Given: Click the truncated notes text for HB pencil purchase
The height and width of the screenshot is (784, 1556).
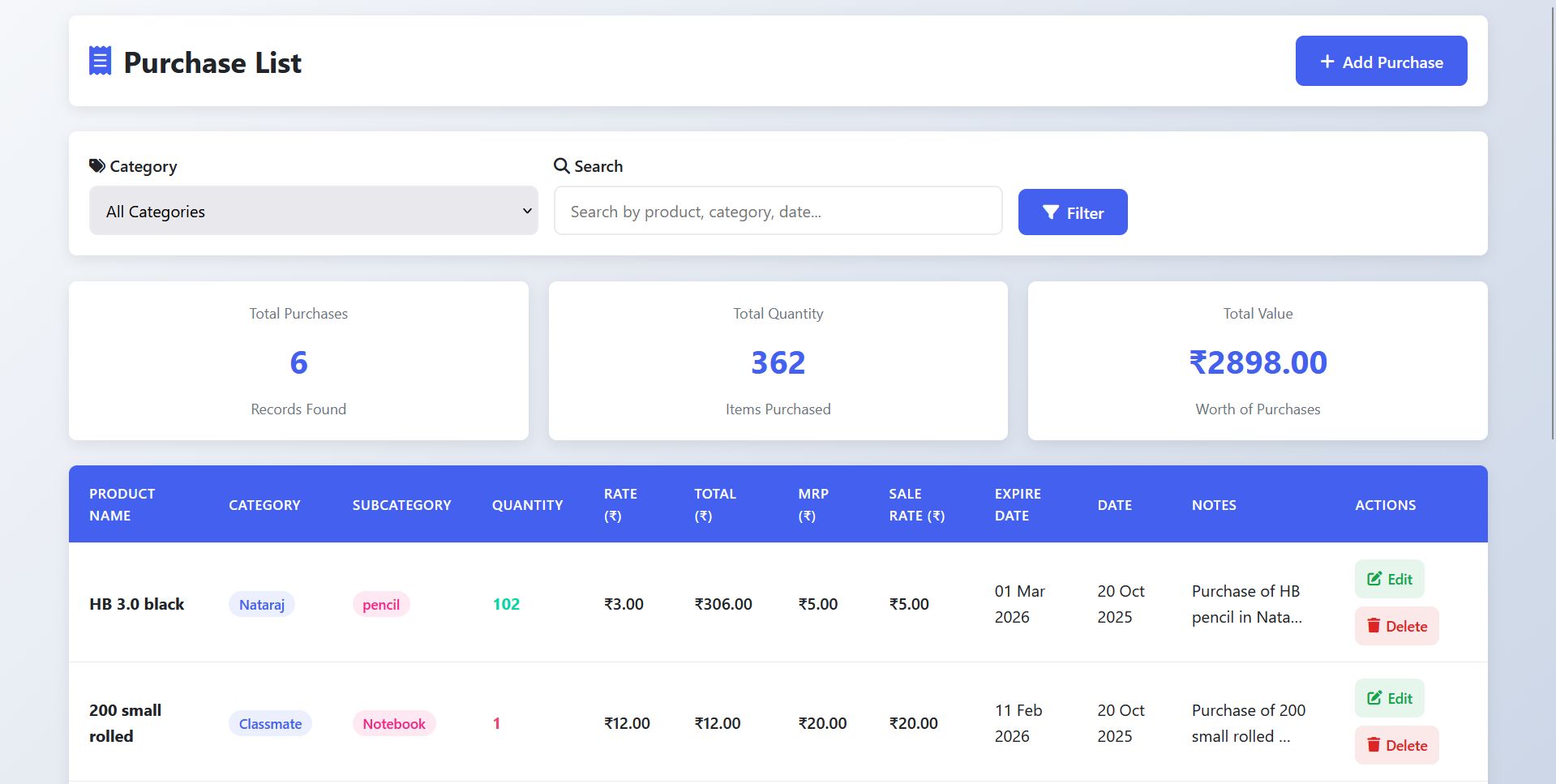Looking at the screenshot, I should [x=1246, y=604].
